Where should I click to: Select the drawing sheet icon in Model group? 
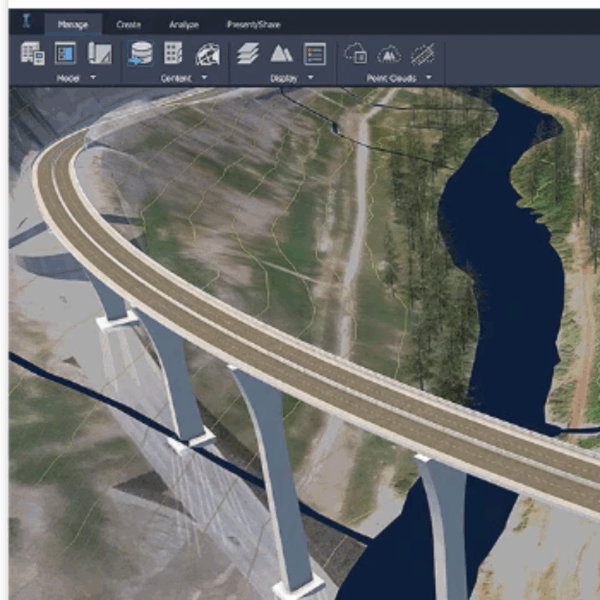99,54
